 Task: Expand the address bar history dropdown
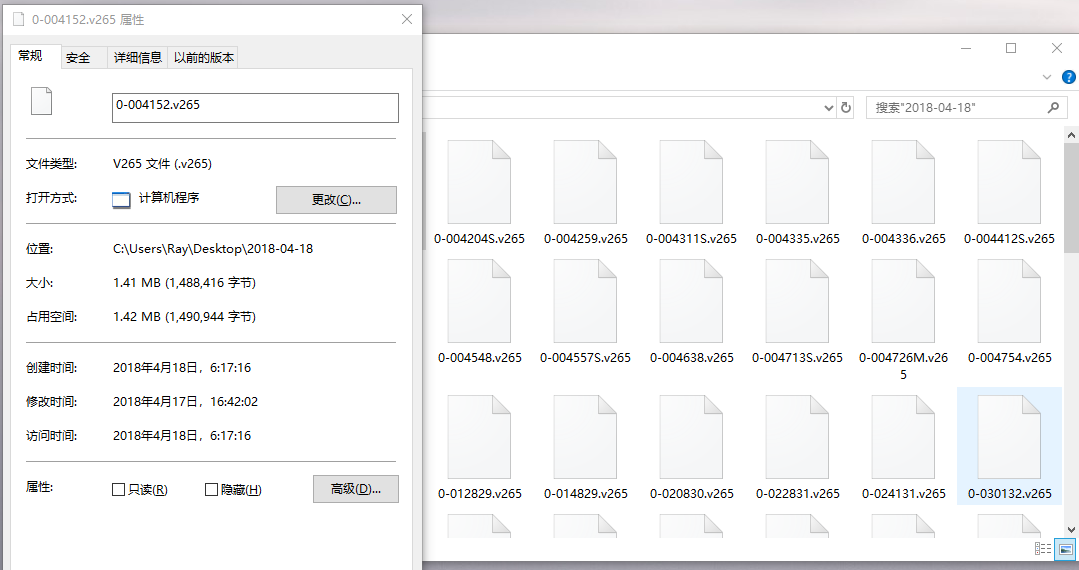(828, 107)
